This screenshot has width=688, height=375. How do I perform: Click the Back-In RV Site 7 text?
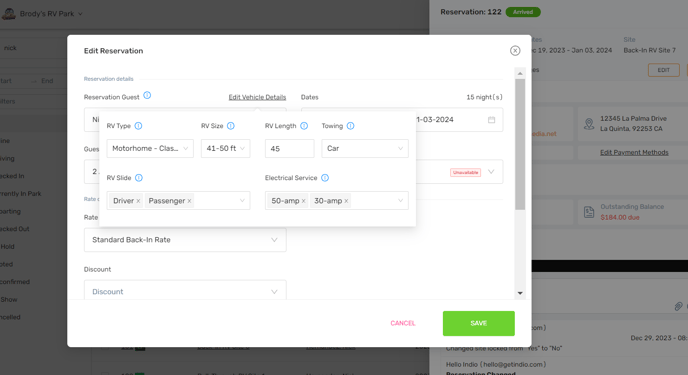click(649, 50)
